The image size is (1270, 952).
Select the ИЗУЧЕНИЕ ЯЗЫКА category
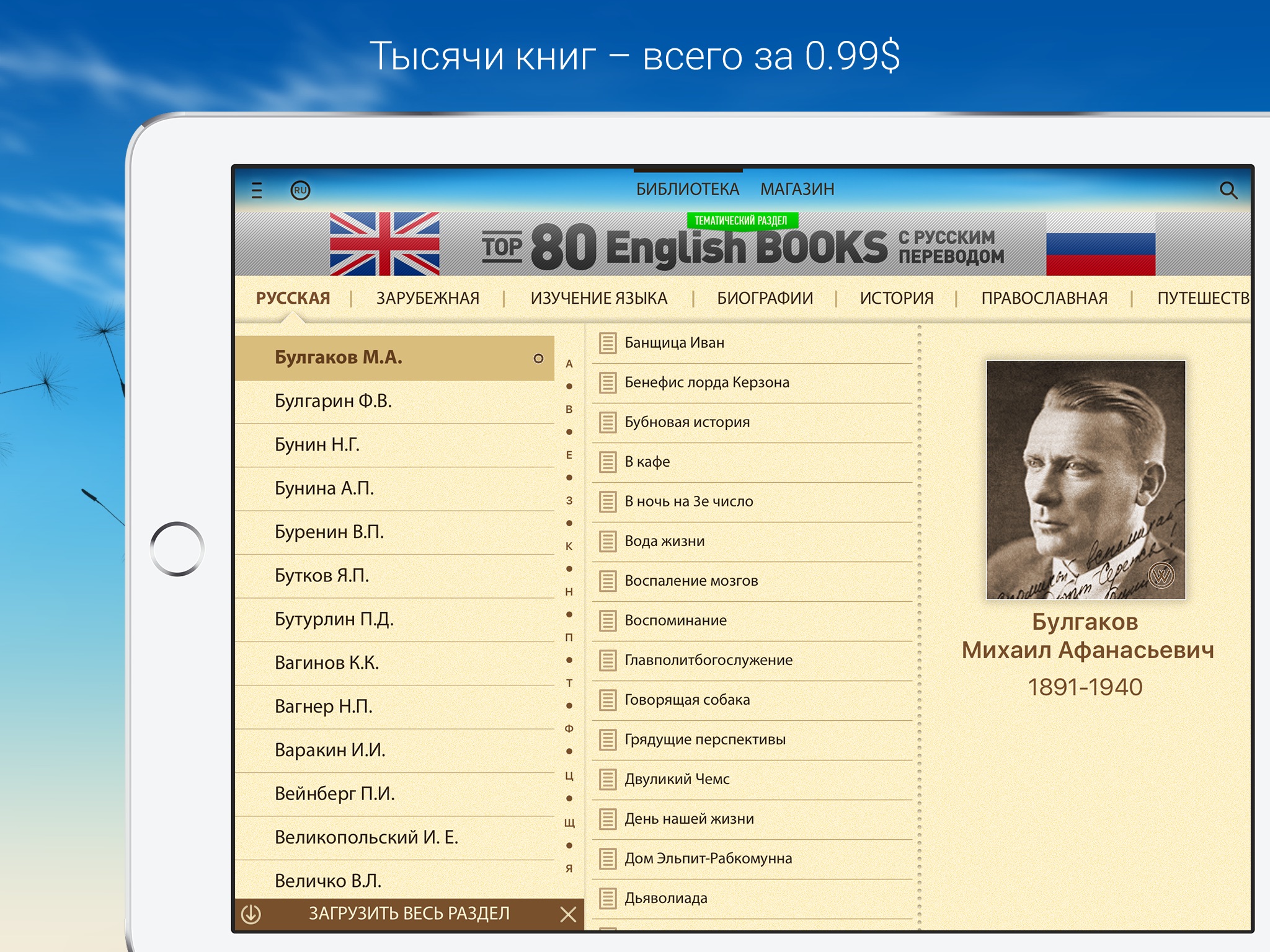pos(598,299)
